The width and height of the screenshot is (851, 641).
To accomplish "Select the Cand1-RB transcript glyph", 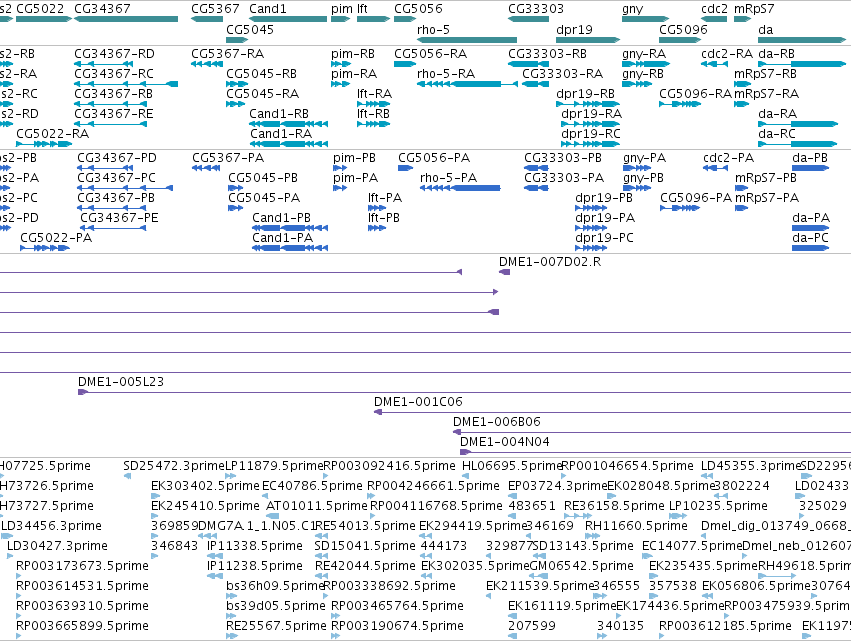I will [289, 124].
